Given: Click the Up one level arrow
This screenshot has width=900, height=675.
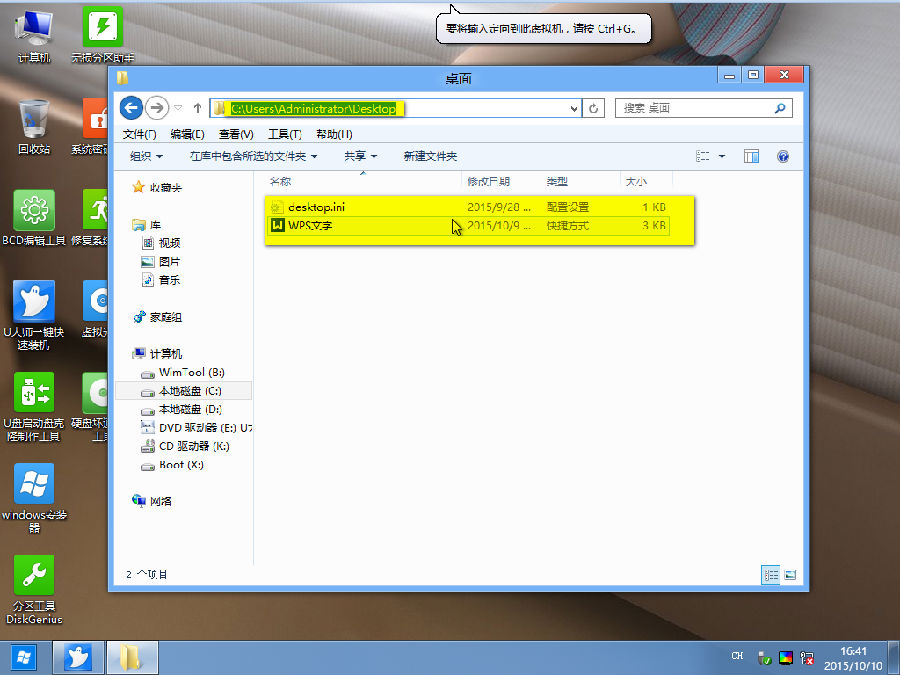Looking at the screenshot, I should coord(197,108).
